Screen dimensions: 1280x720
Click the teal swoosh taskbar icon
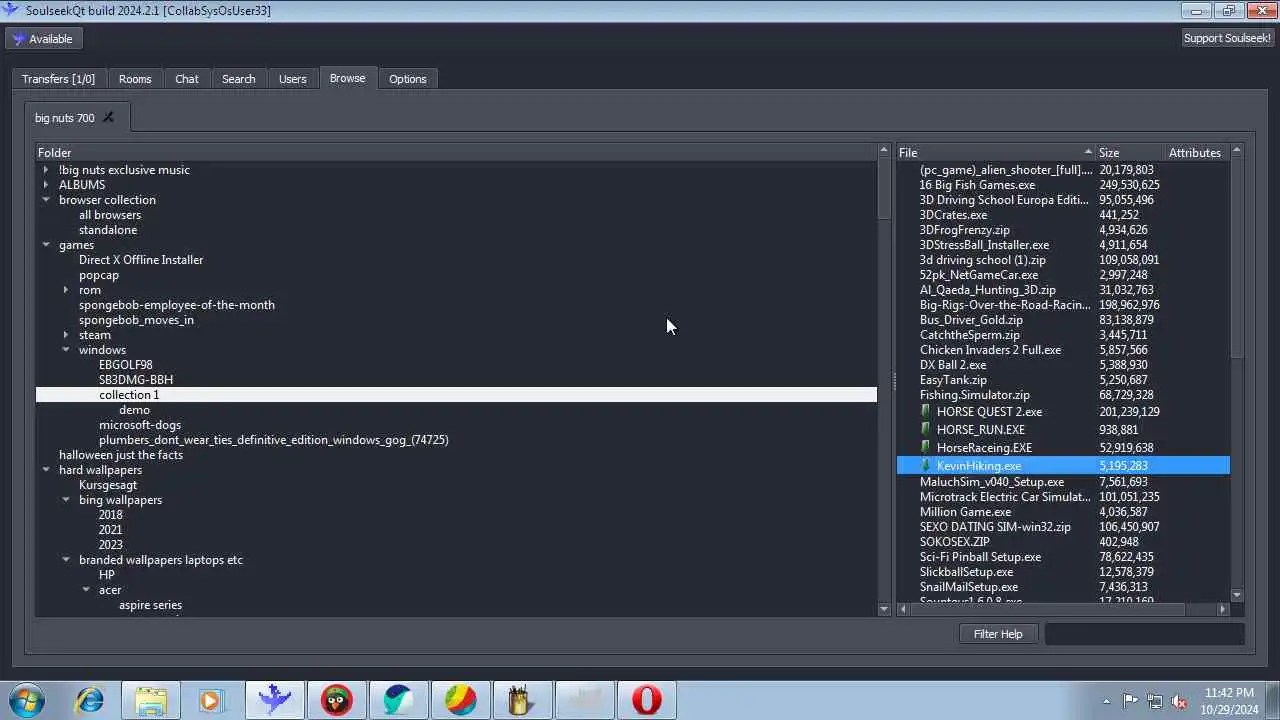tap(399, 700)
